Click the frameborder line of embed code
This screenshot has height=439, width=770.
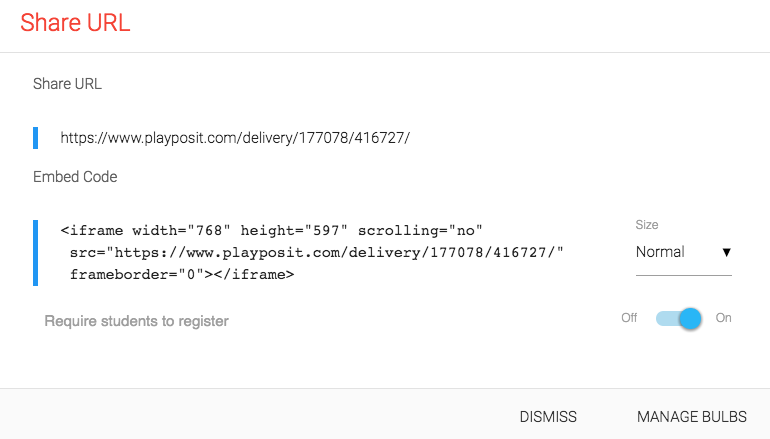point(182,272)
